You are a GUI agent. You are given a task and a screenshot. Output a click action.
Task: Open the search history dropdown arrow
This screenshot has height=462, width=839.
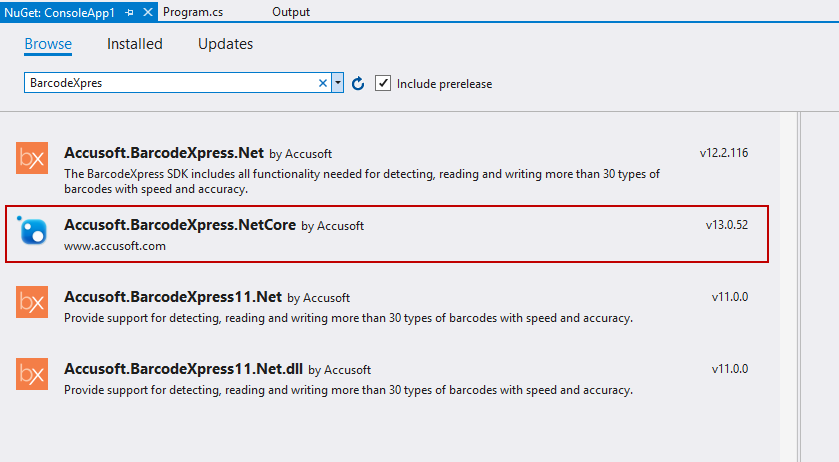[338, 83]
